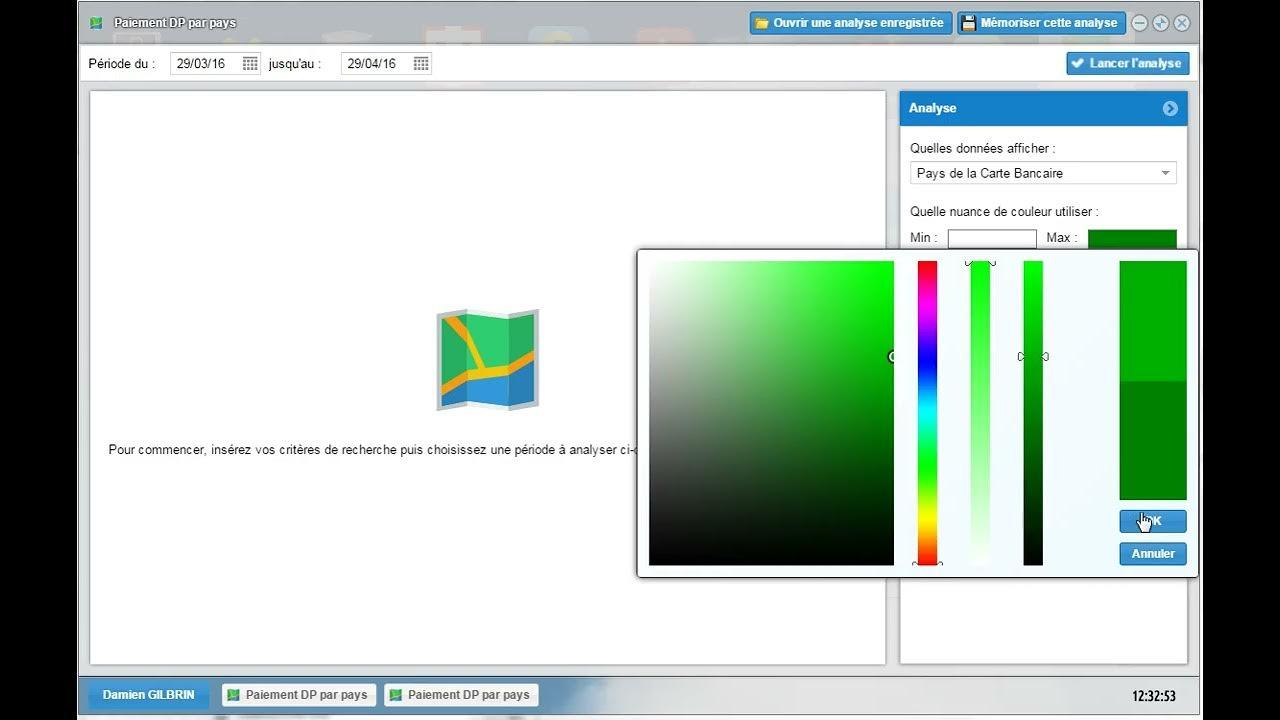
Task: Edit the end date field 29/04/16
Action: pos(377,63)
